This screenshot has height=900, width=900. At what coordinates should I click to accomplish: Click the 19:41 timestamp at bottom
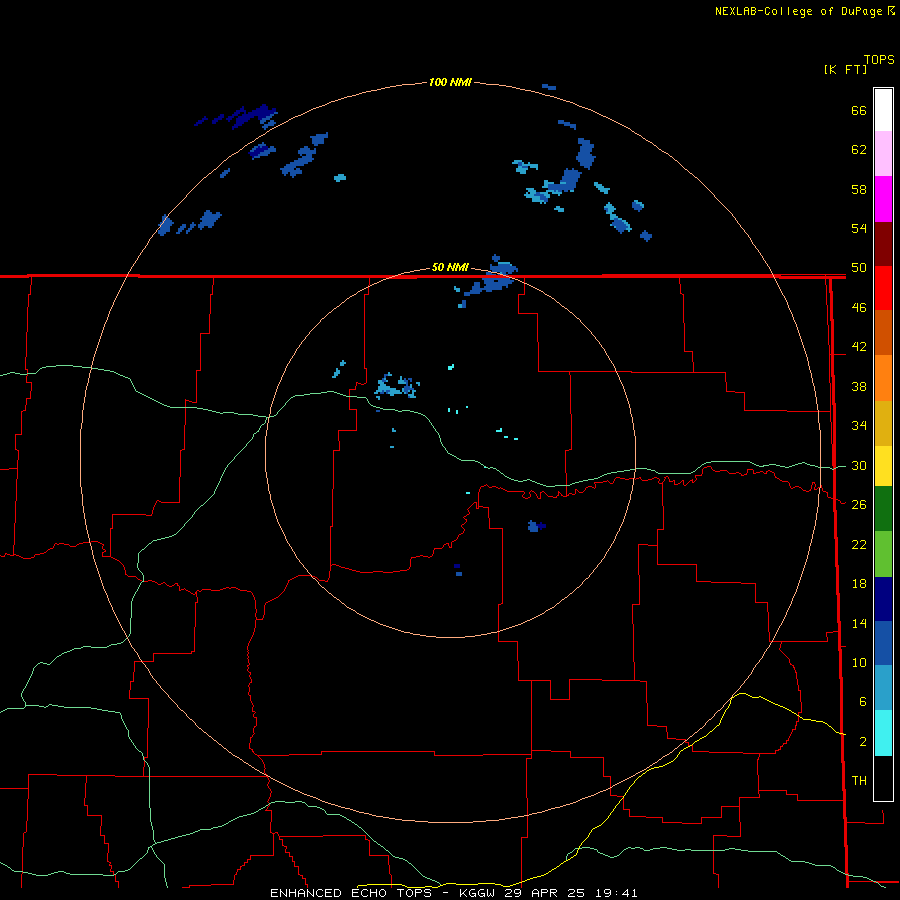coord(617,893)
